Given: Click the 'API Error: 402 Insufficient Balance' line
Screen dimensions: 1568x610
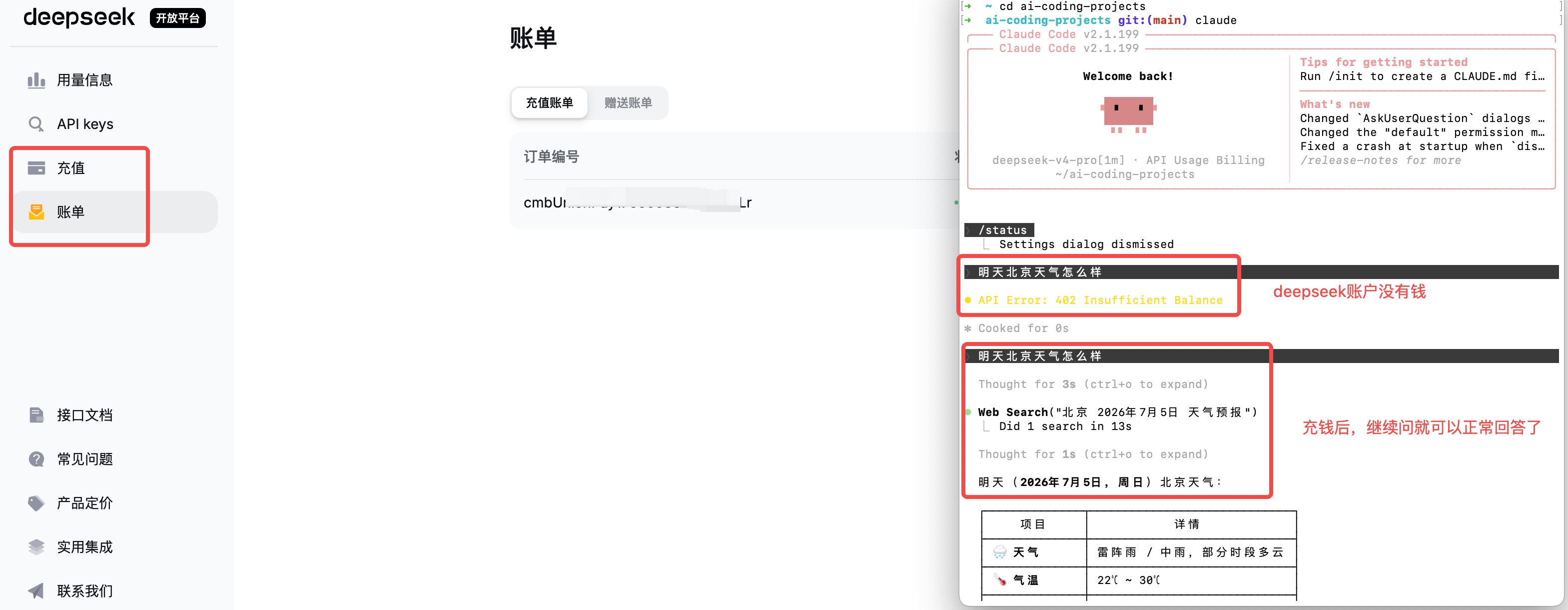Looking at the screenshot, I should tap(1100, 300).
